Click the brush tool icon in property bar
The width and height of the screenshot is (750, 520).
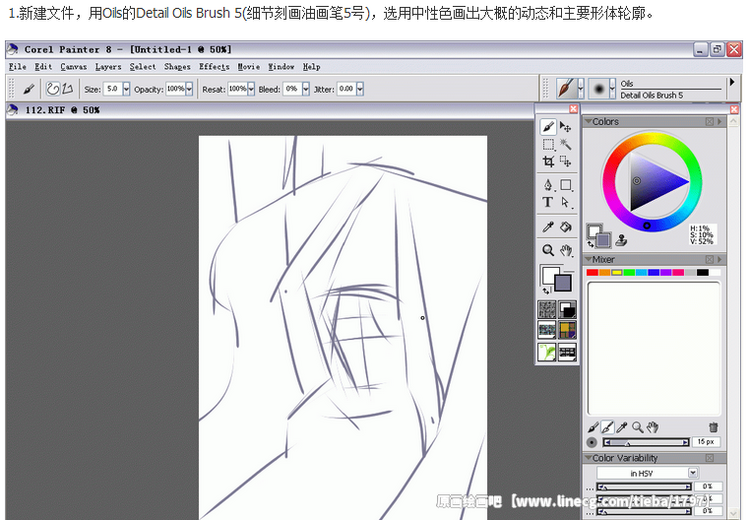28,89
